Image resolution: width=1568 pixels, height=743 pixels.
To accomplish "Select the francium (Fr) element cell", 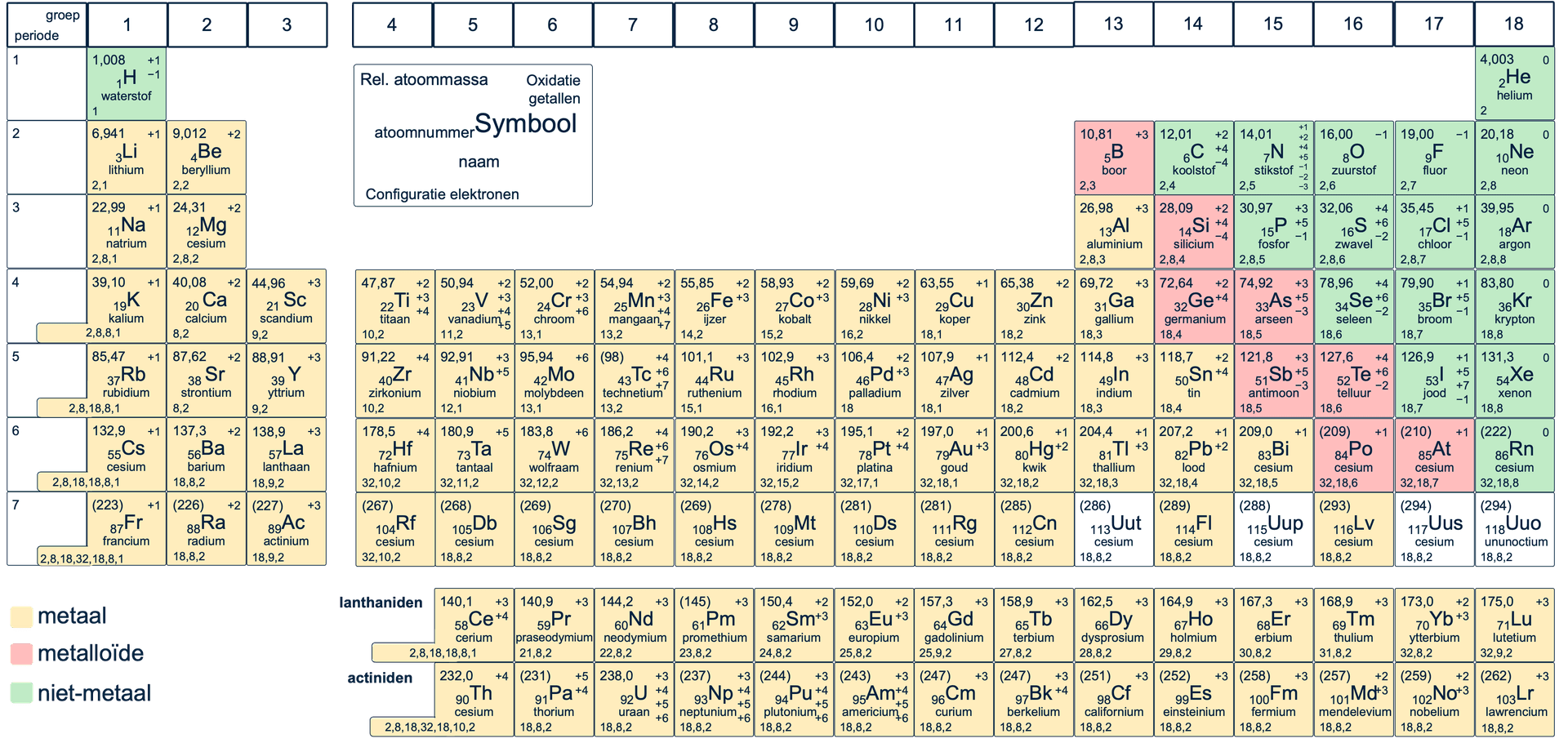I will [x=127, y=529].
